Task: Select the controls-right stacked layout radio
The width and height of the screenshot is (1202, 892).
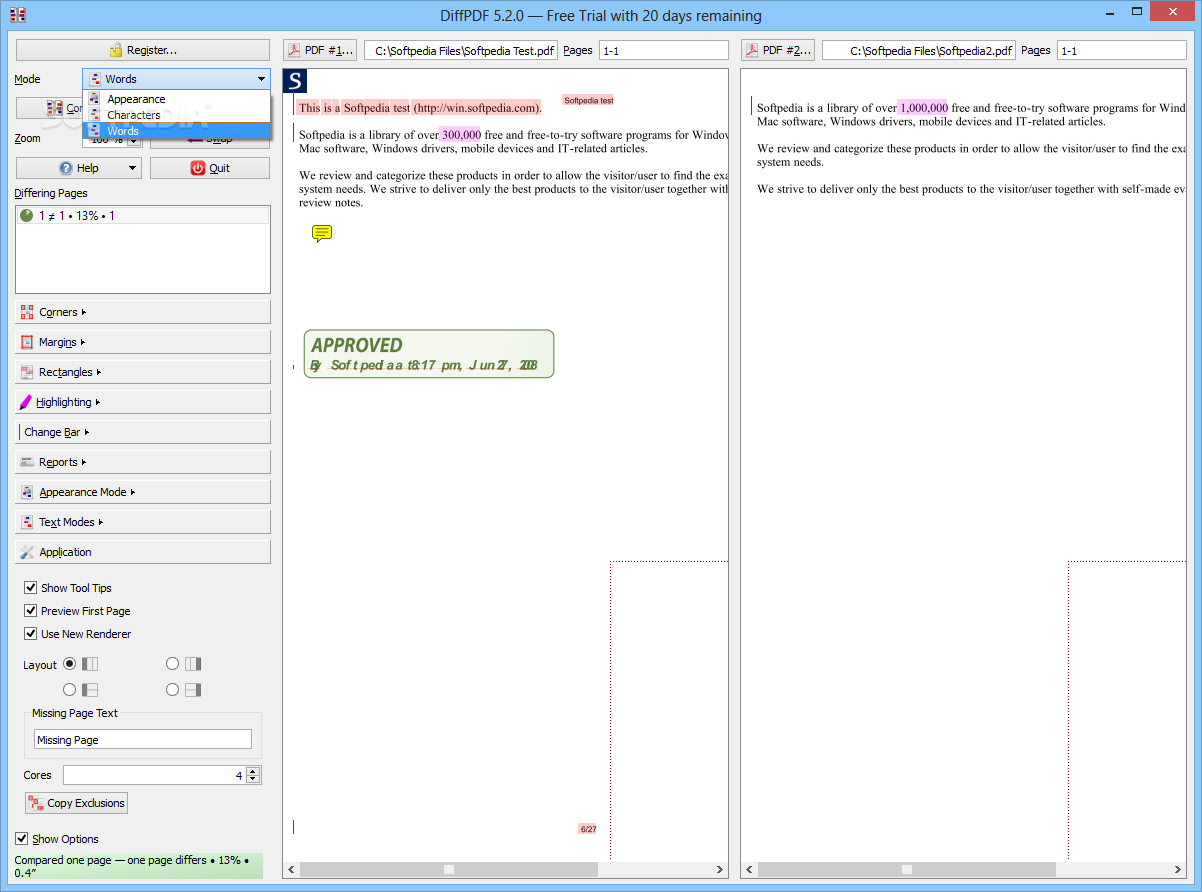Action: point(172,689)
